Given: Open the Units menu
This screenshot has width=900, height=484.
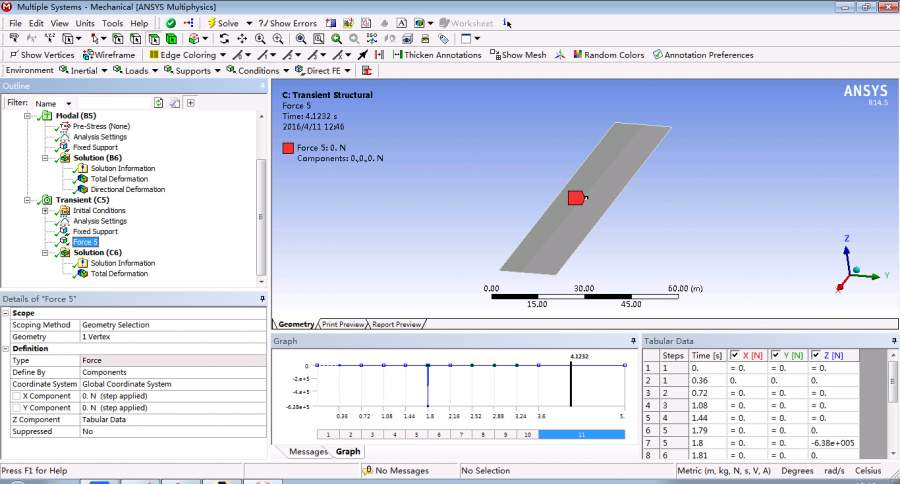Looking at the screenshot, I should pos(84,23).
